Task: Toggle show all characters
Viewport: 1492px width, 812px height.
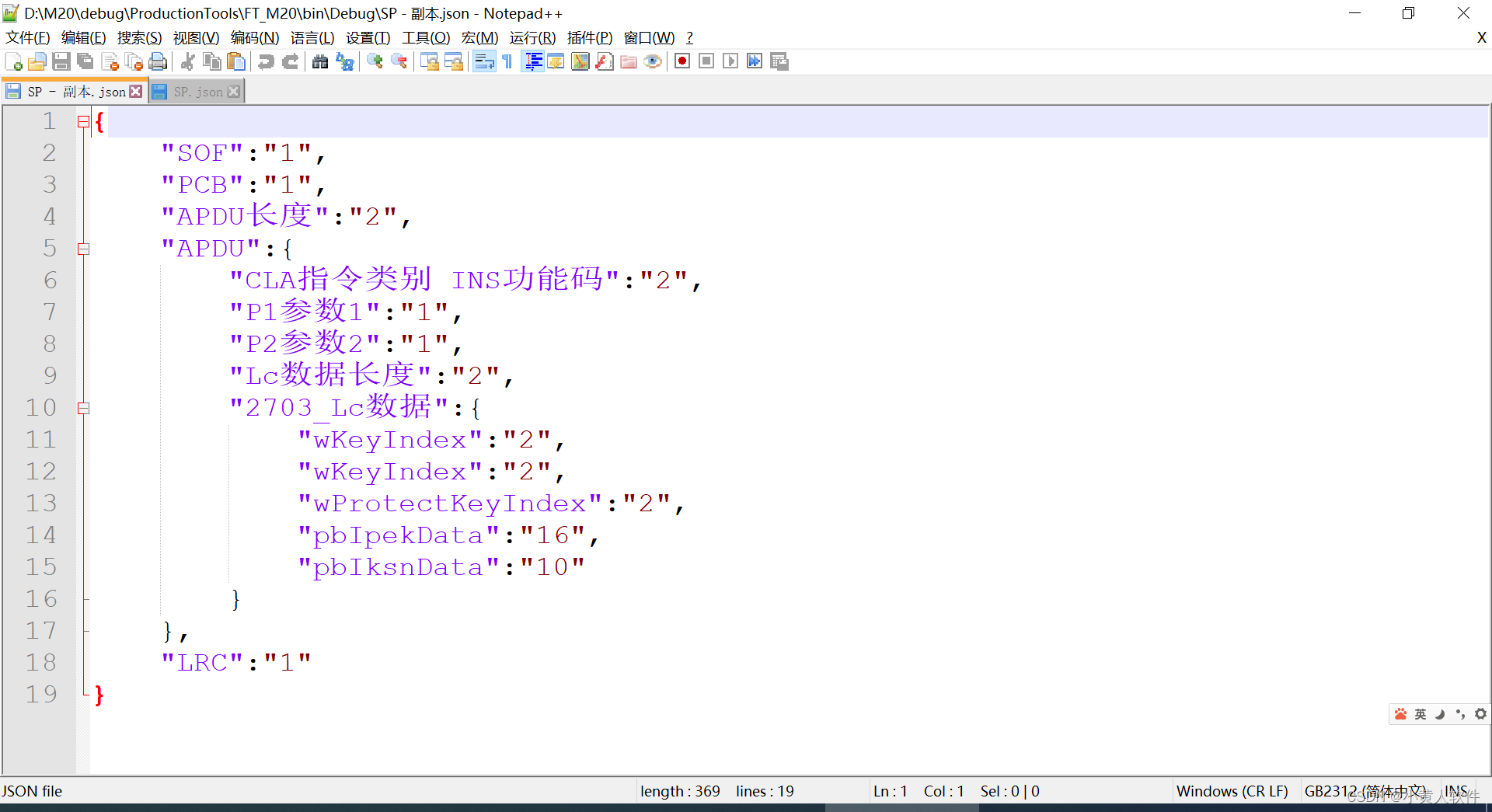Action: tap(506, 61)
